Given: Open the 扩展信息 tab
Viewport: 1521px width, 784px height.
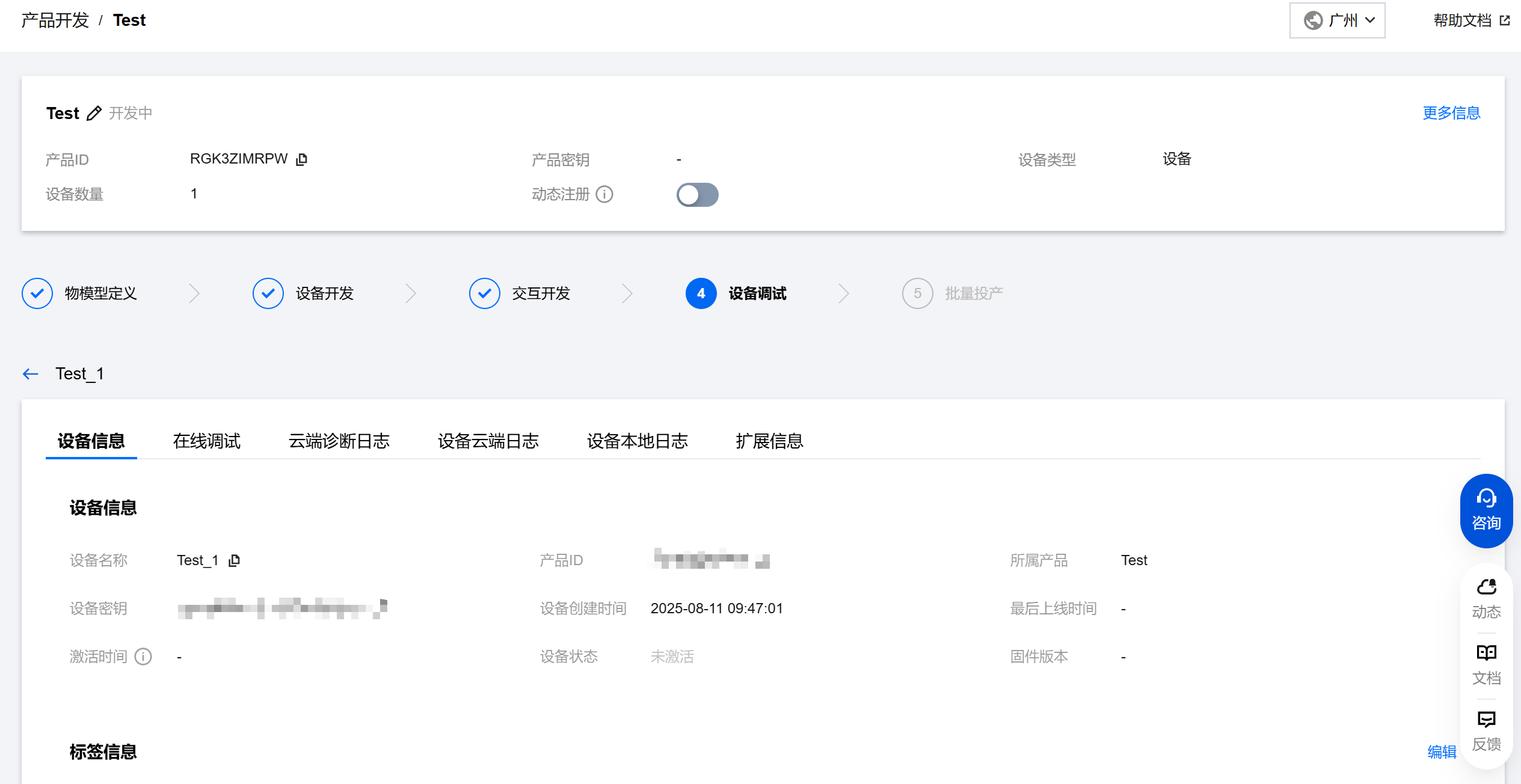Looking at the screenshot, I should 769,441.
